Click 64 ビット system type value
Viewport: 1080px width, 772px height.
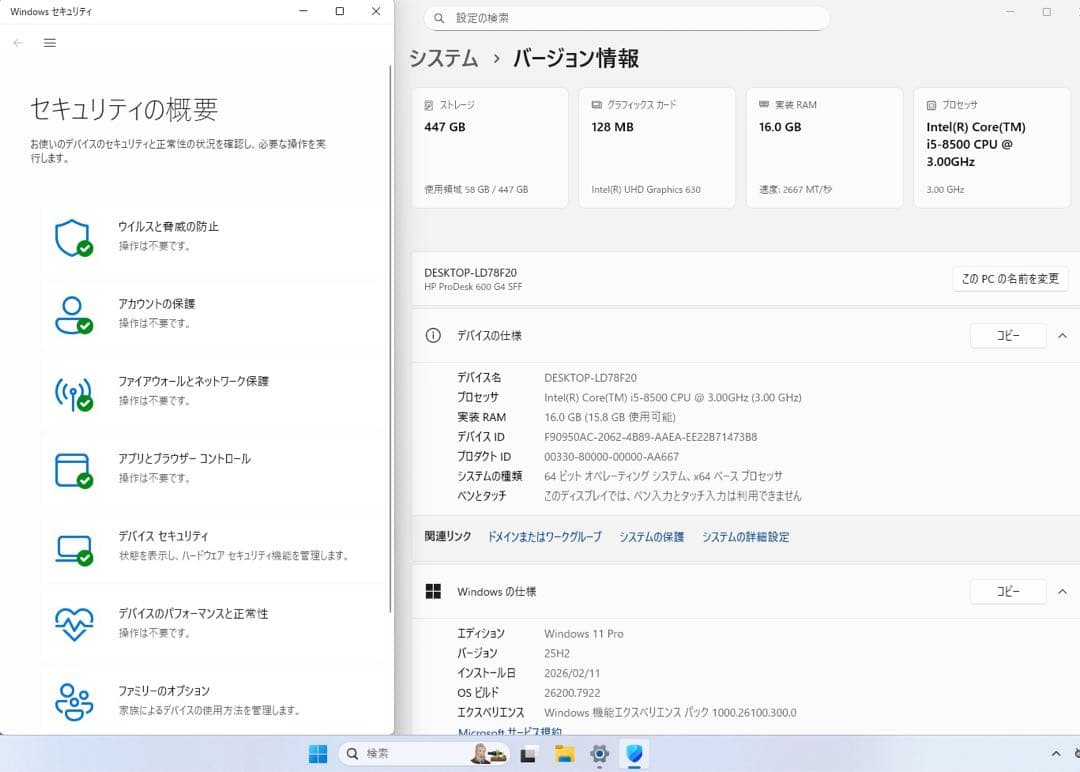tap(663, 476)
